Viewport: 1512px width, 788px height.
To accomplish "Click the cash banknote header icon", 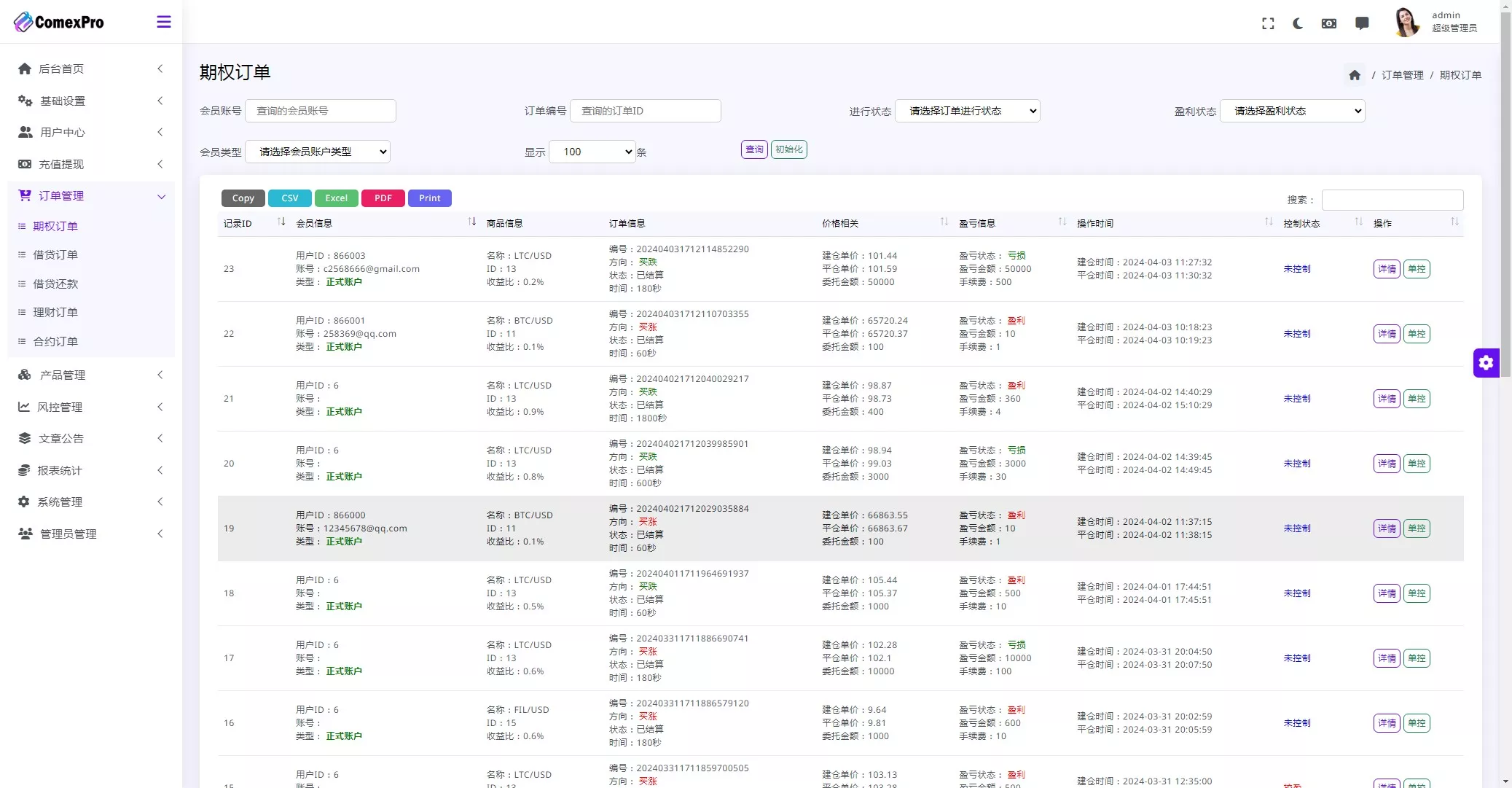I will [1329, 23].
